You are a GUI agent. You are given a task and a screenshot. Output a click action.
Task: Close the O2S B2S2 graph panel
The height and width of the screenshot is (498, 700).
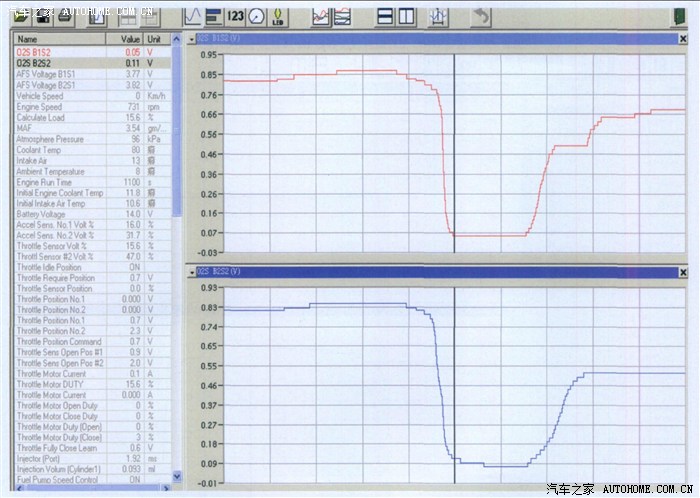point(683,272)
